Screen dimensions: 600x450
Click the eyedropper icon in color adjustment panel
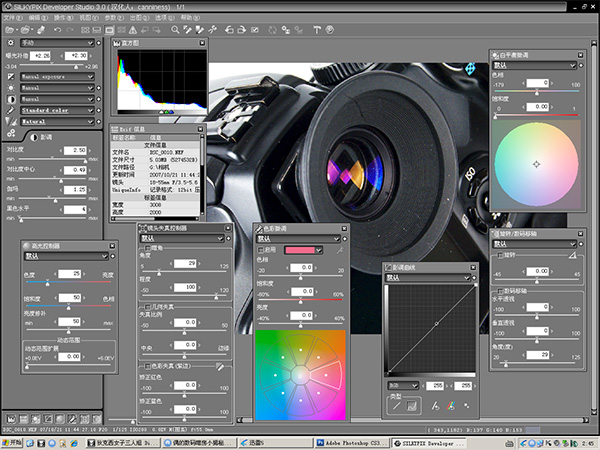coord(339,250)
